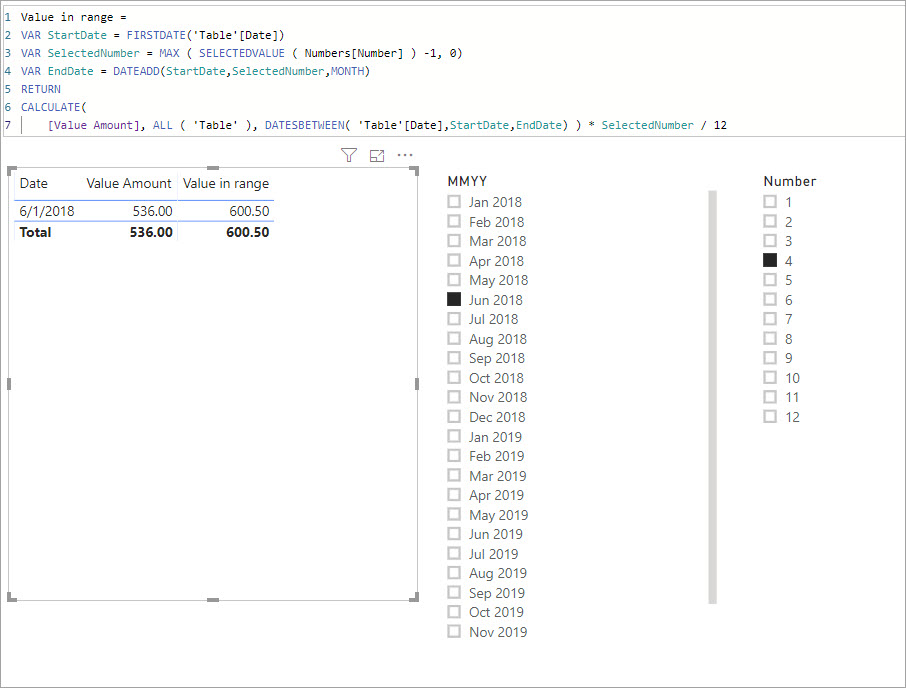Check the Aug 2019 checkbox

tap(454, 572)
